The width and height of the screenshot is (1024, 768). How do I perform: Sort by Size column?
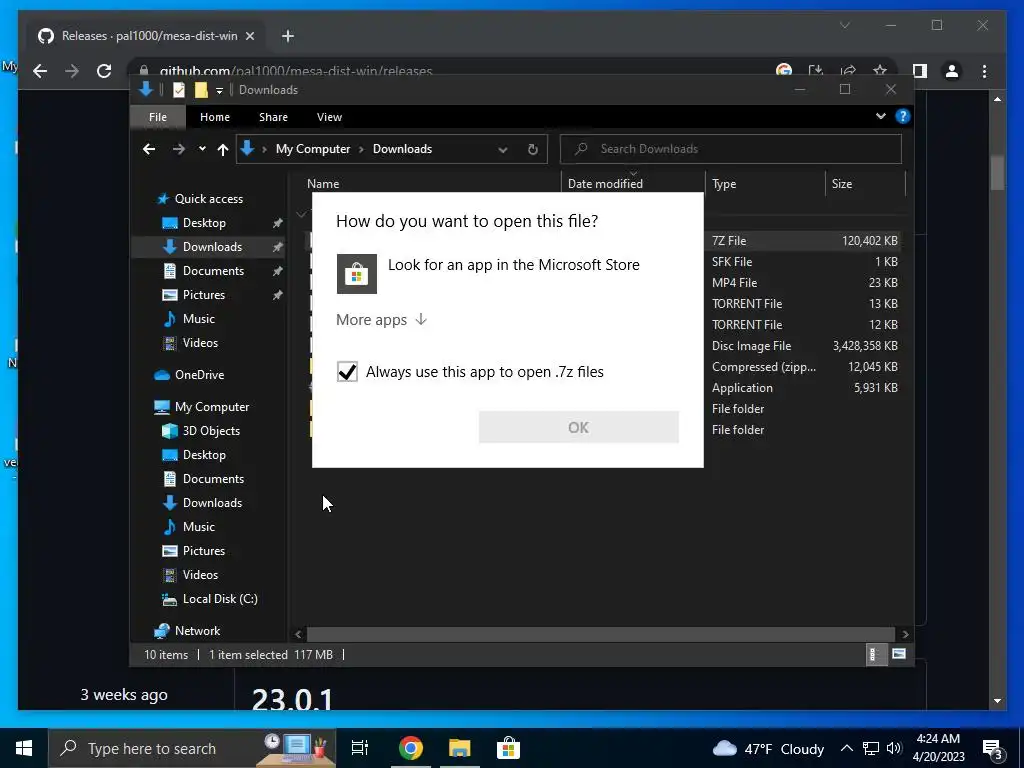[x=841, y=184]
